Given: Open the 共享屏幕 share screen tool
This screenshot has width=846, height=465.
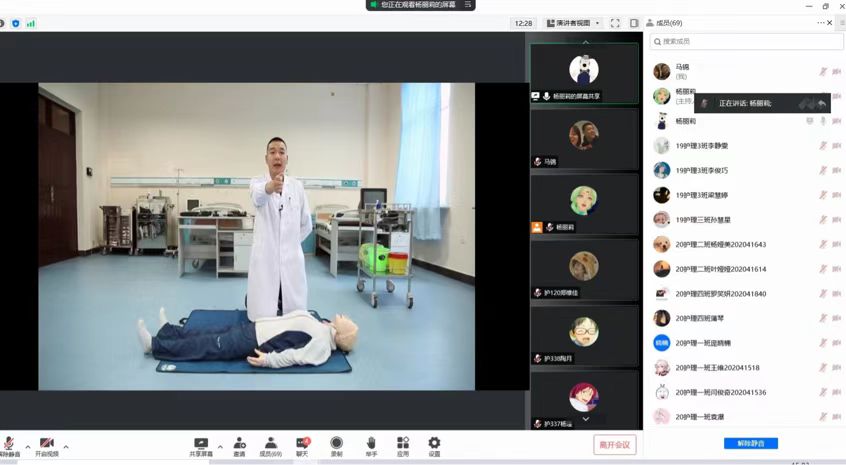Looking at the screenshot, I should pyautogui.click(x=201, y=443).
